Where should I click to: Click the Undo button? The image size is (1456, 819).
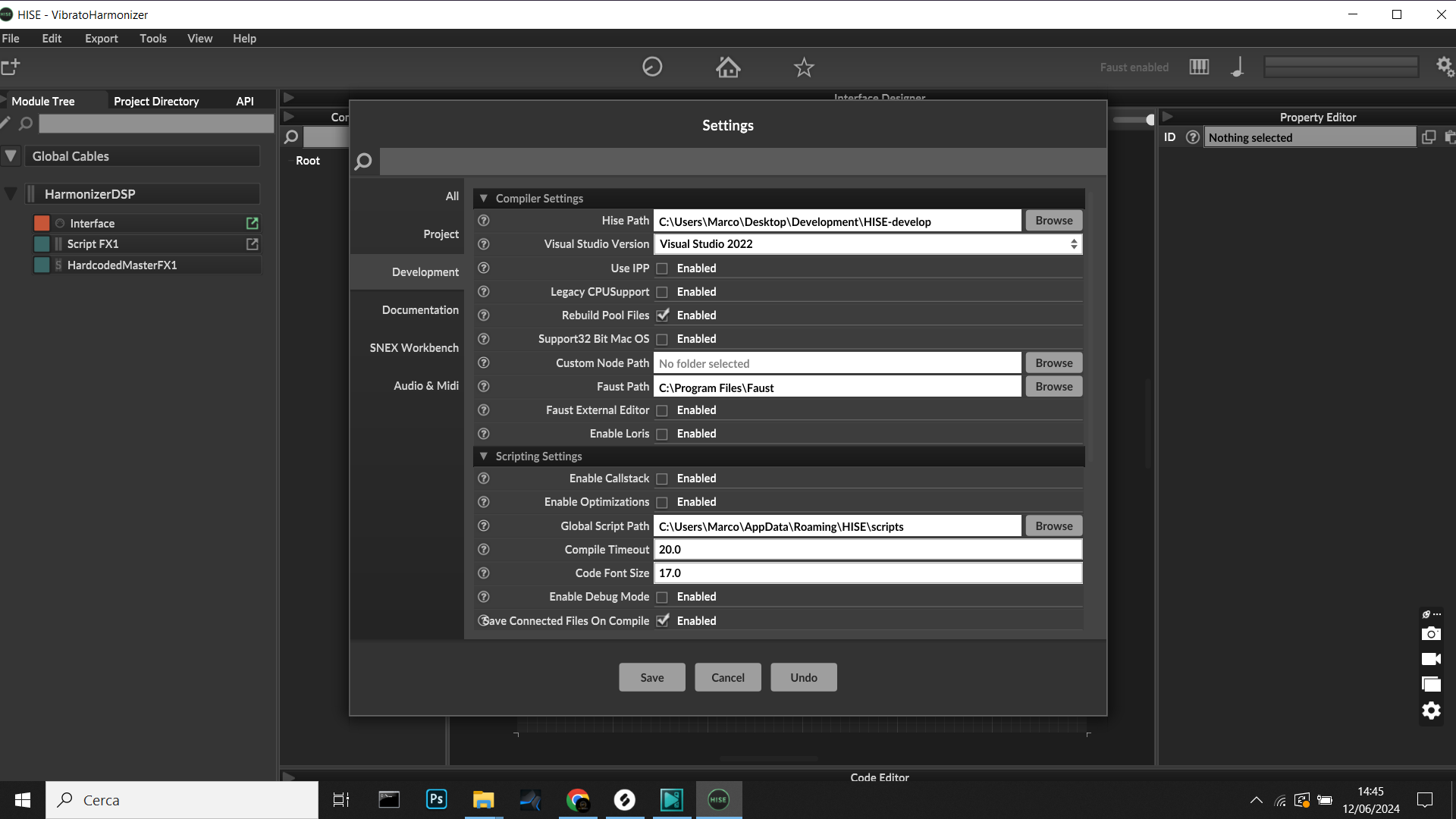[804, 677]
